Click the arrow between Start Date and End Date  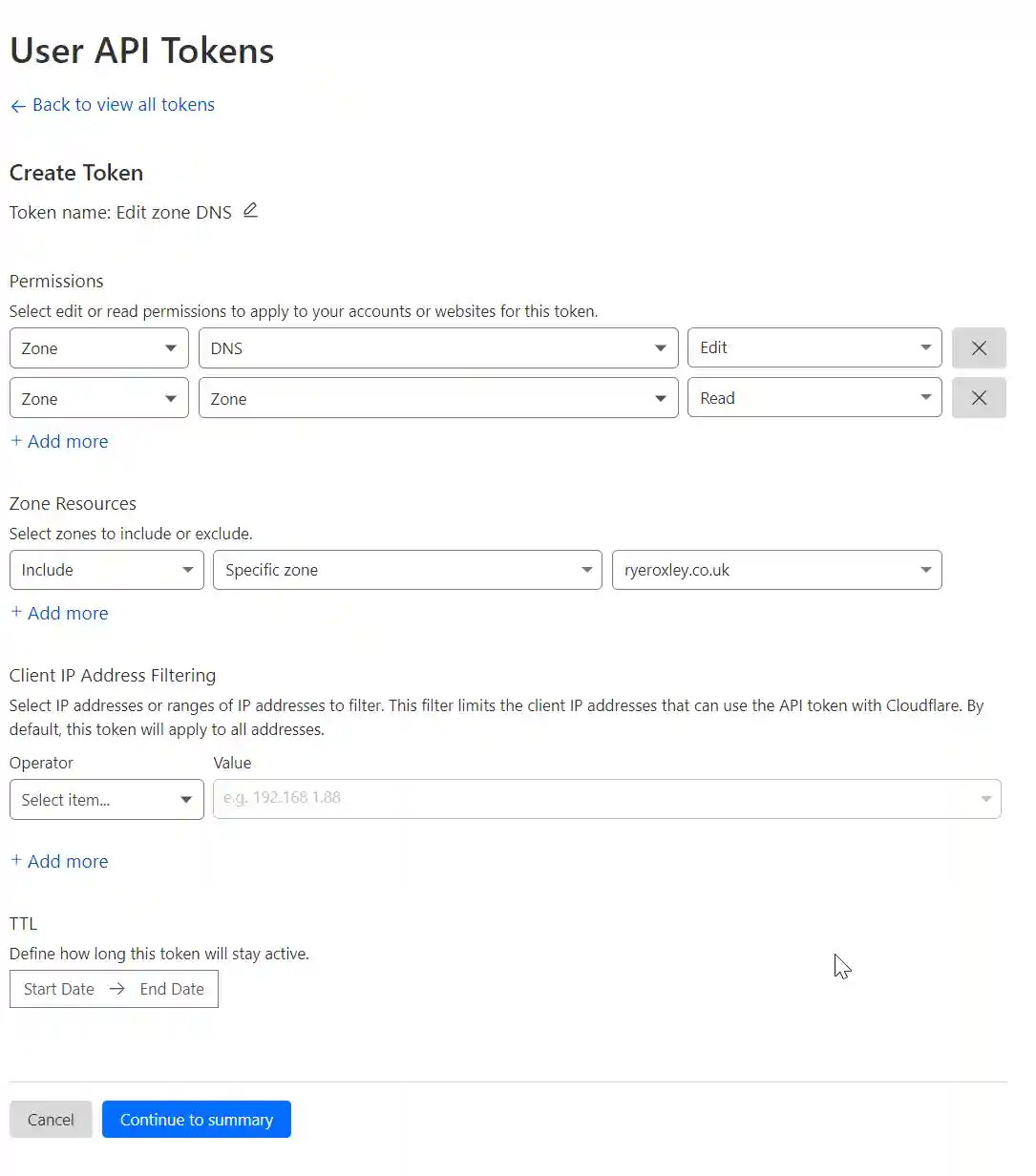(116, 989)
